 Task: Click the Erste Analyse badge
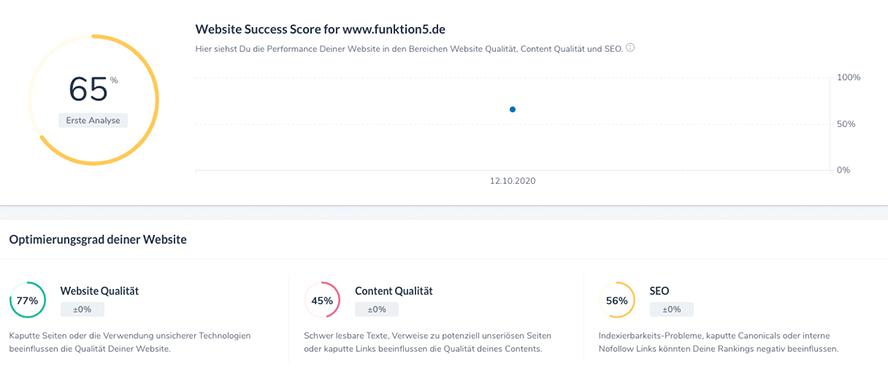click(x=93, y=121)
